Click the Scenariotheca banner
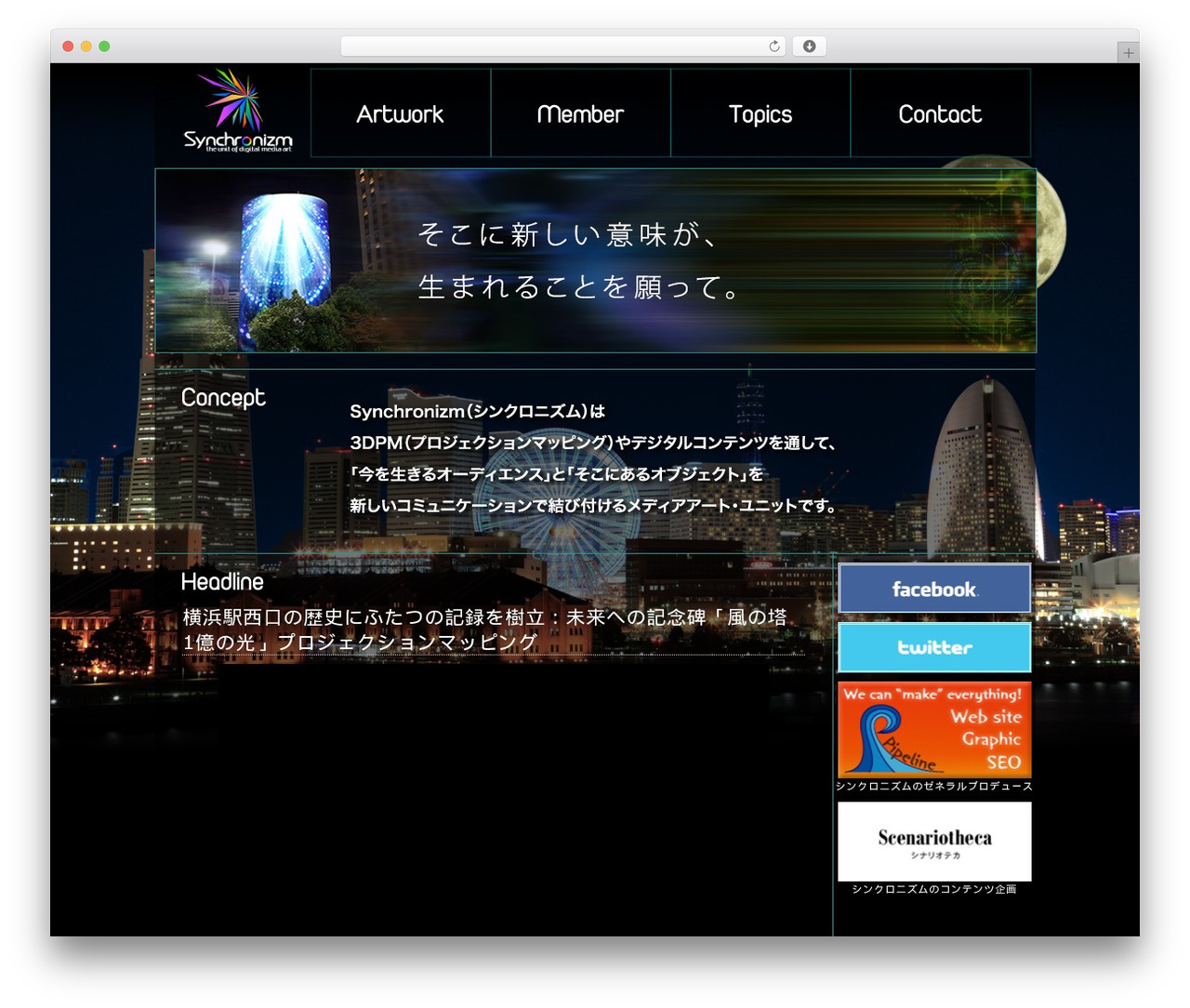 pyautogui.click(x=934, y=842)
